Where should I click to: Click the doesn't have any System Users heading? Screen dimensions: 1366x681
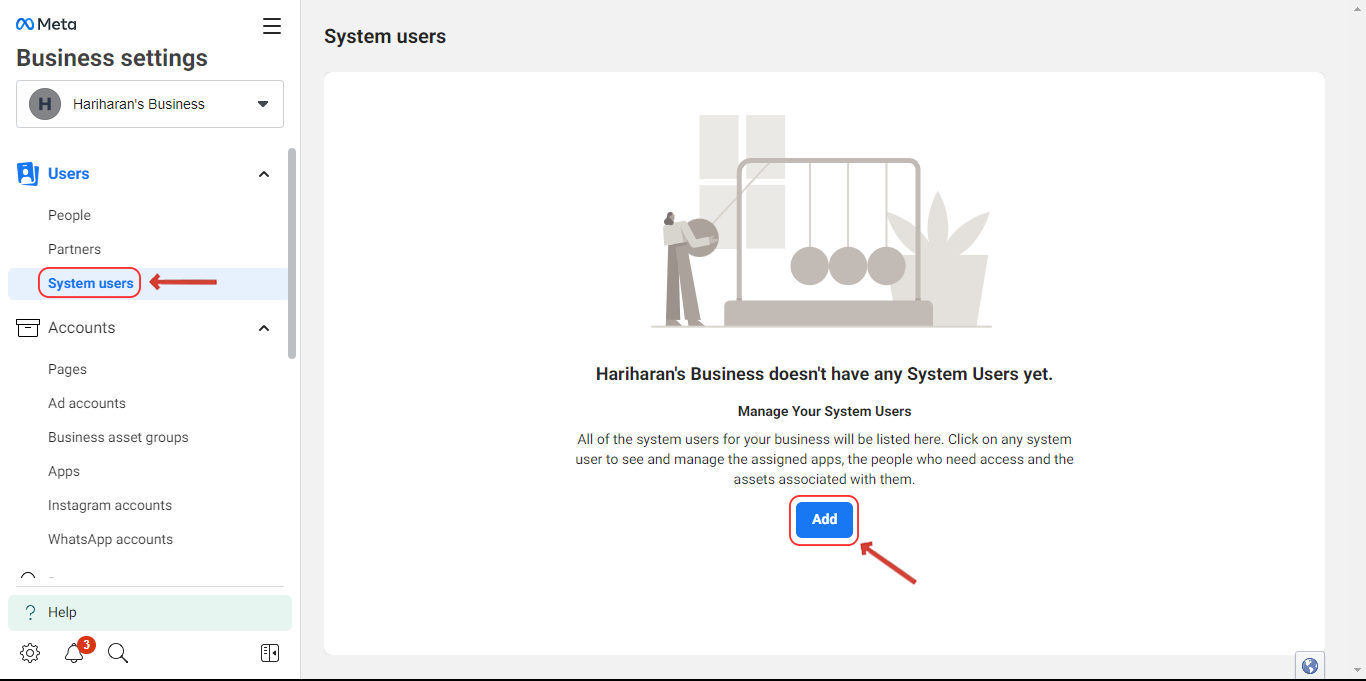(x=824, y=374)
